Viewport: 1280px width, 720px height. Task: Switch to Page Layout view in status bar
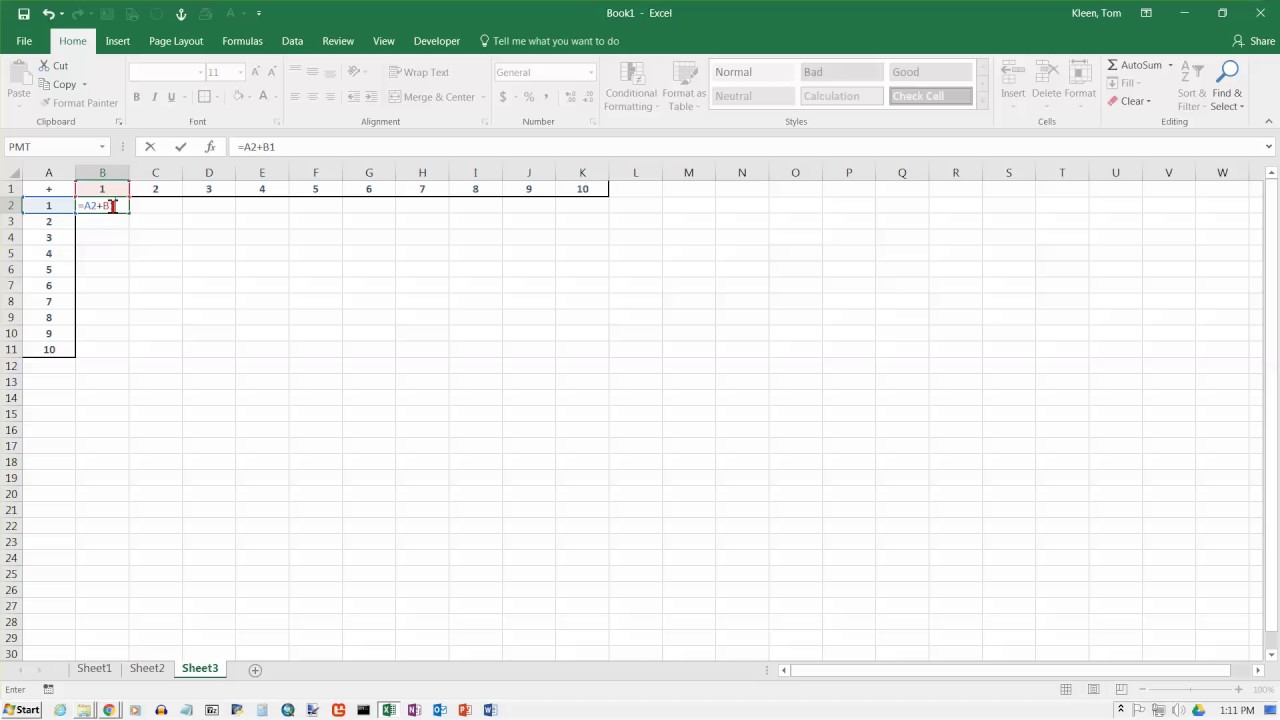point(1092,690)
